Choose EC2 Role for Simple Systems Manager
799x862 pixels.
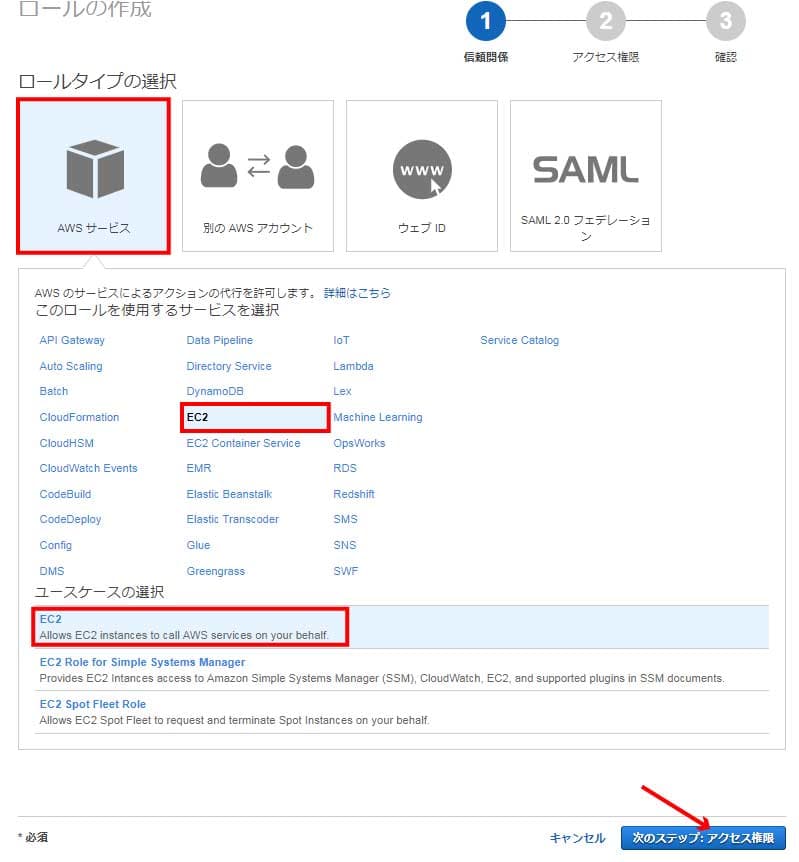[142, 662]
